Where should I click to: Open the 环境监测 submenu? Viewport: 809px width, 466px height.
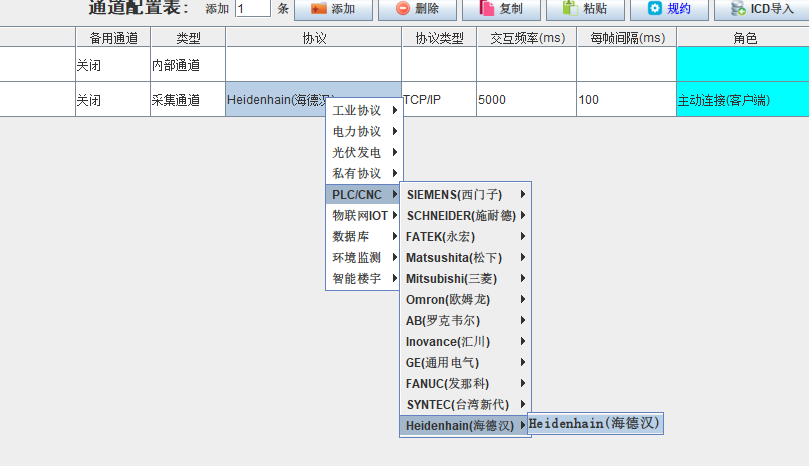click(364, 258)
